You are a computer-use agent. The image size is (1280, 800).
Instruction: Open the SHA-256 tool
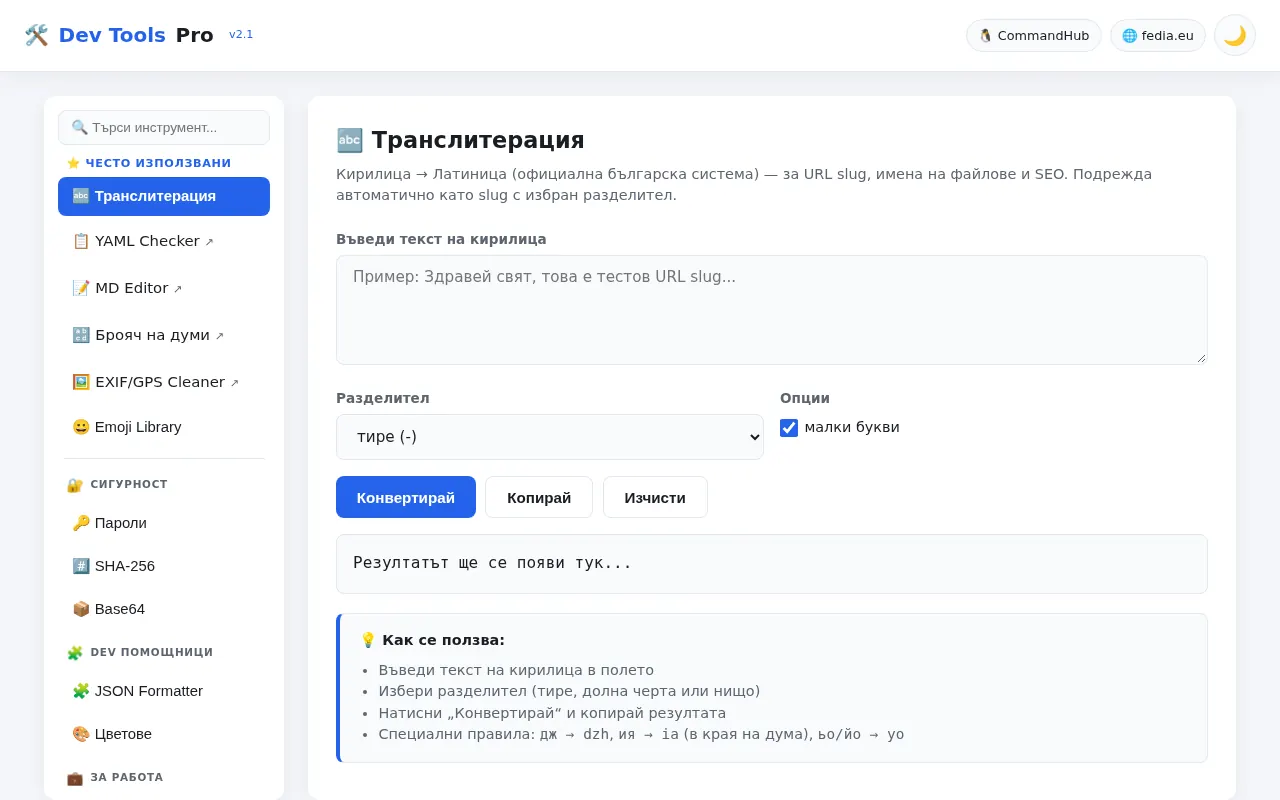tap(164, 566)
